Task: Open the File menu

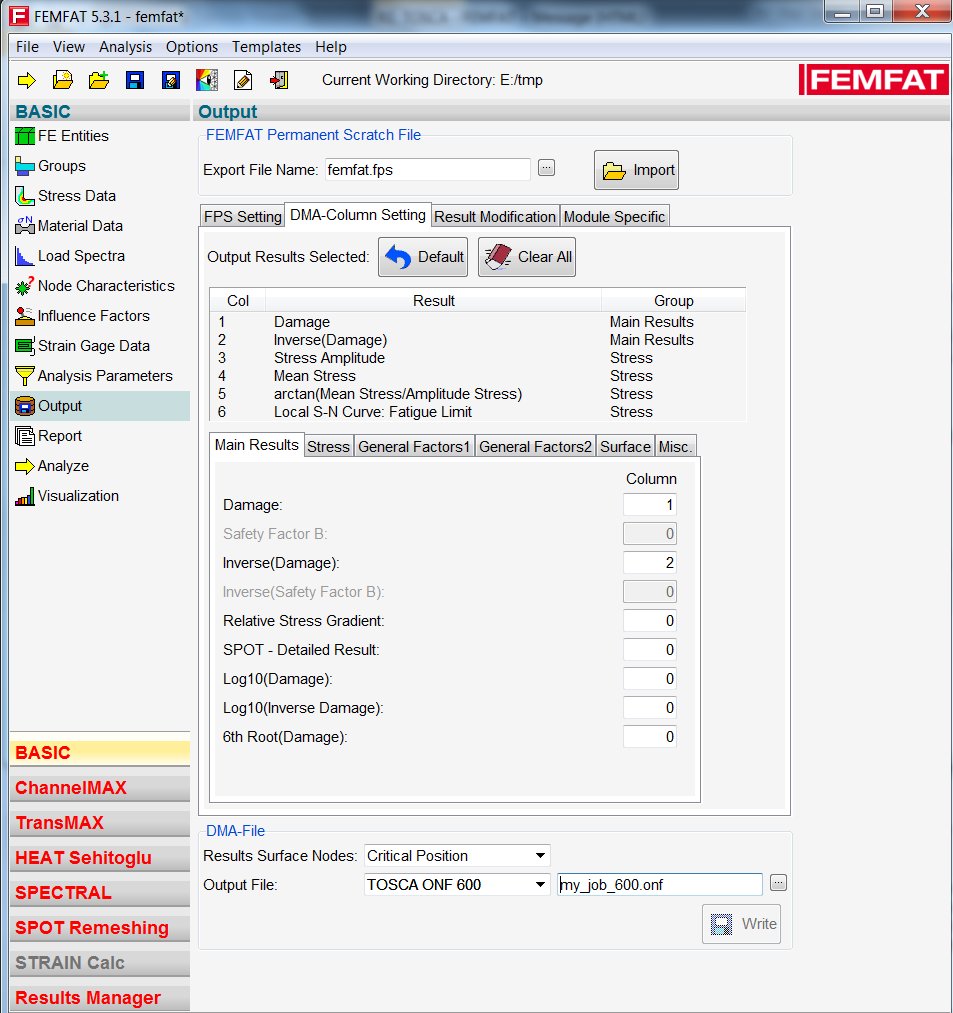Action: point(27,47)
